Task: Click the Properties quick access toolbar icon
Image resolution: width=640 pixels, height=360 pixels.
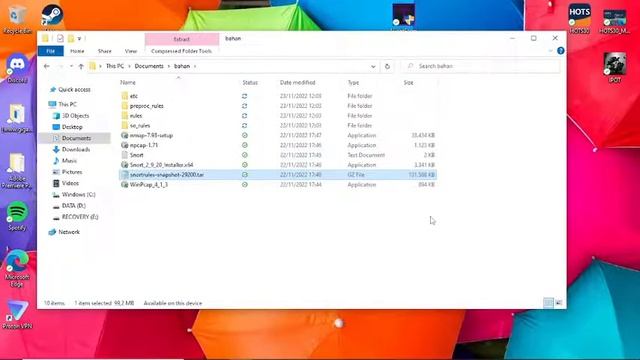Action: point(60,38)
